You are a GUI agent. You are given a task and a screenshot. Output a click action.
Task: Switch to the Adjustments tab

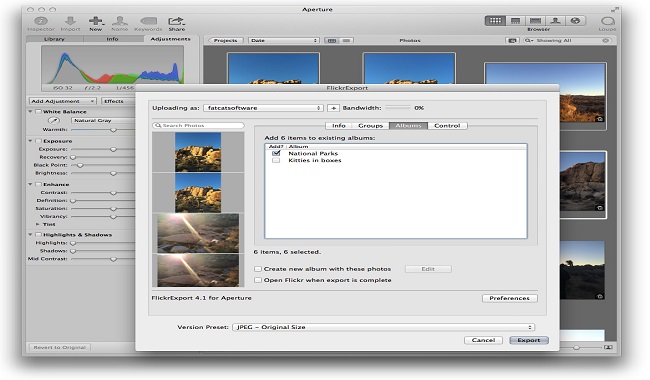tap(170, 39)
